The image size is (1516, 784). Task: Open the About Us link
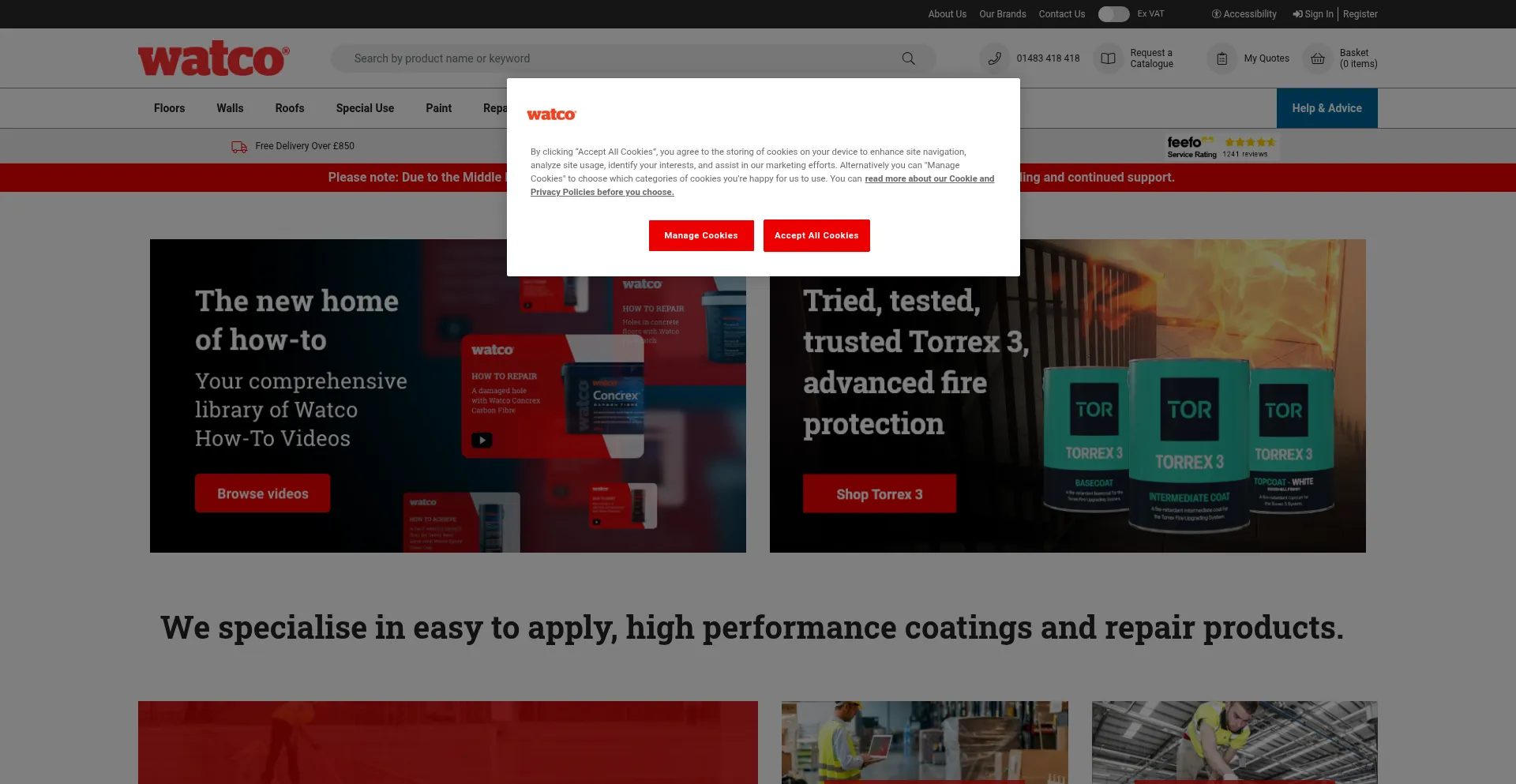coord(947,14)
